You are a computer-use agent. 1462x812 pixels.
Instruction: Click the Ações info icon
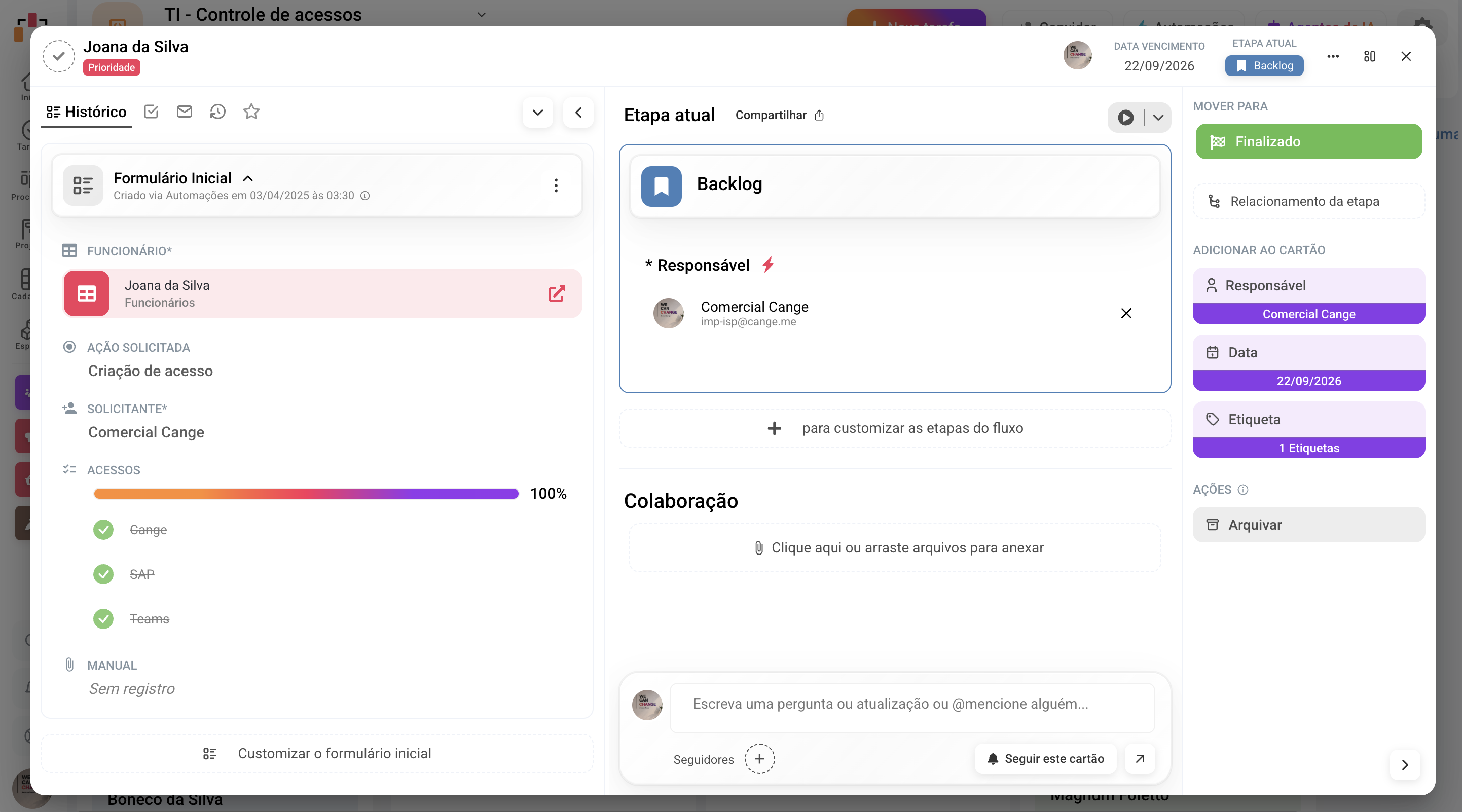tap(1243, 490)
